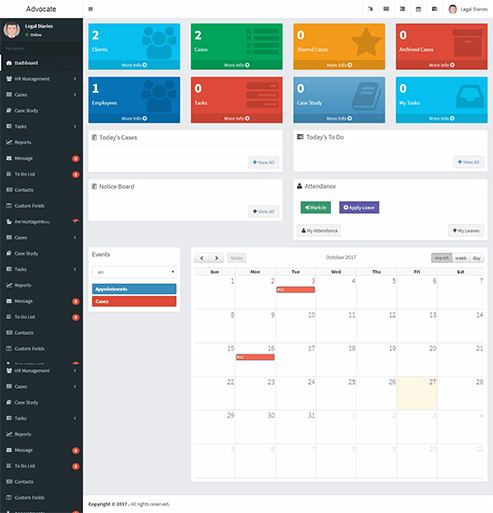Viewport: 493px width, 513px height.
Task: Switch calendar to week view
Action: click(x=461, y=258)
